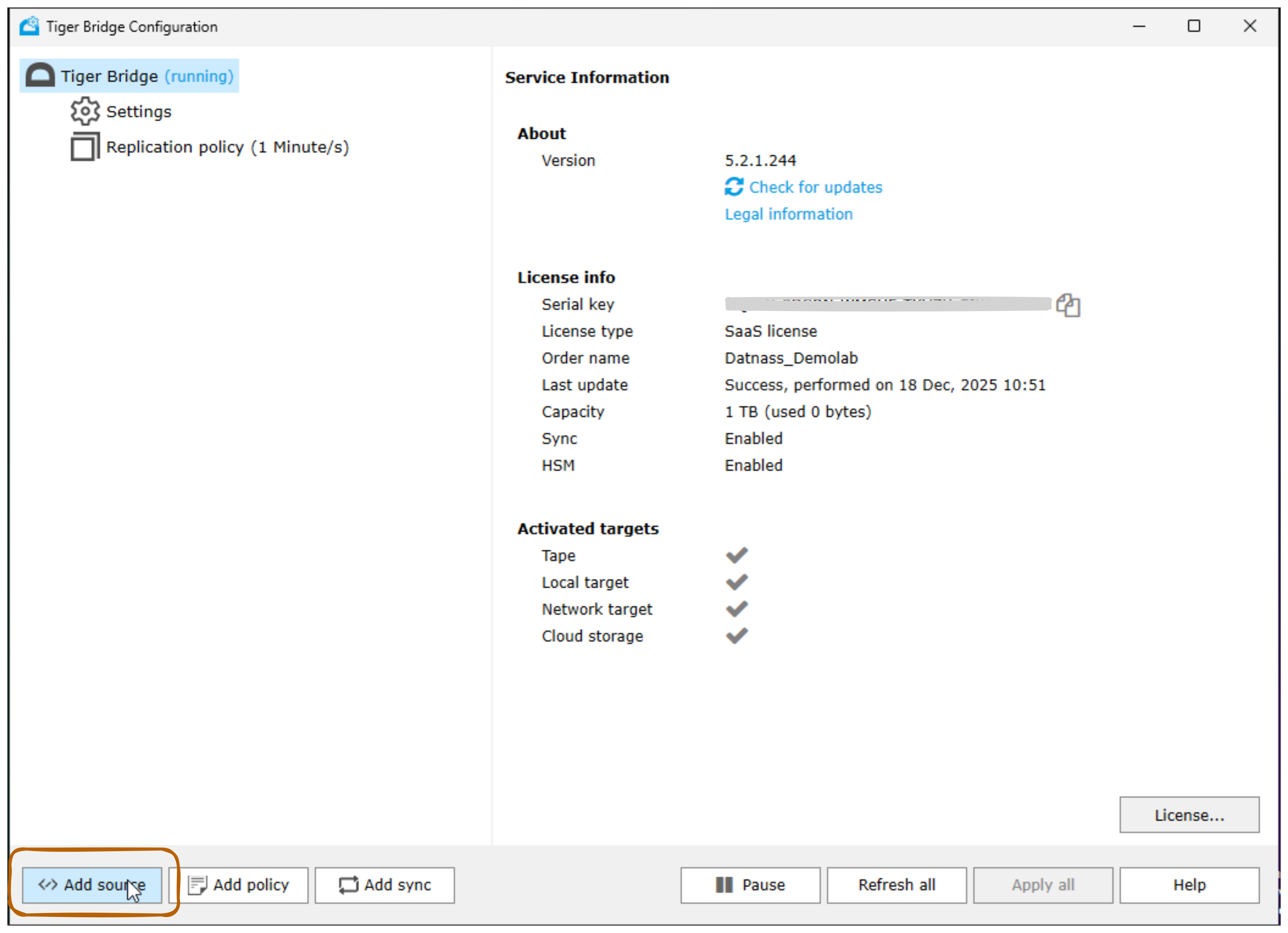Open the Legal information link
This screenshot has width=1288, height=933.
coord(788,214)
